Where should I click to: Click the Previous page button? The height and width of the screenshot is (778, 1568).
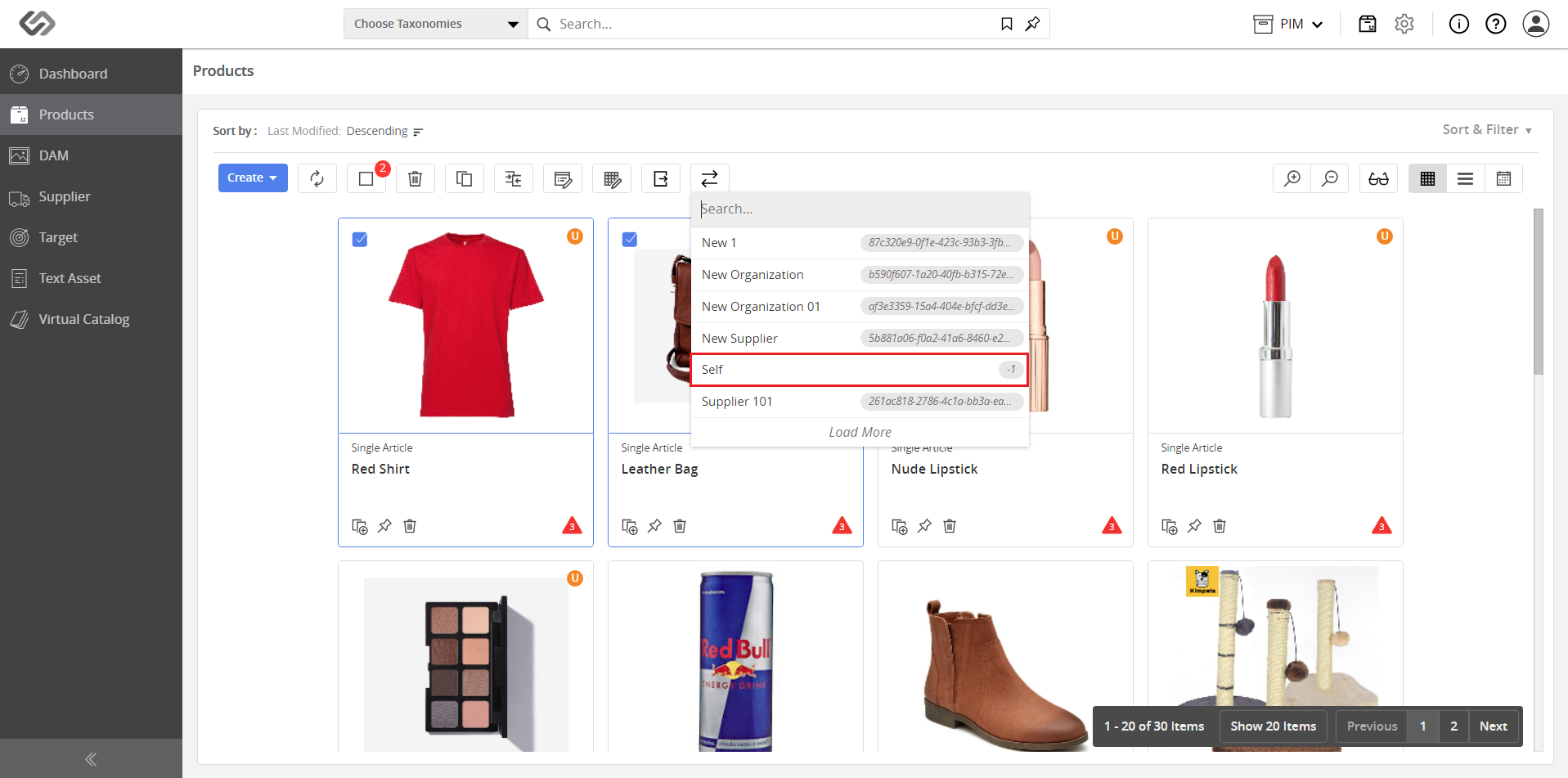pyautogui.click(x=1373, y=726)
